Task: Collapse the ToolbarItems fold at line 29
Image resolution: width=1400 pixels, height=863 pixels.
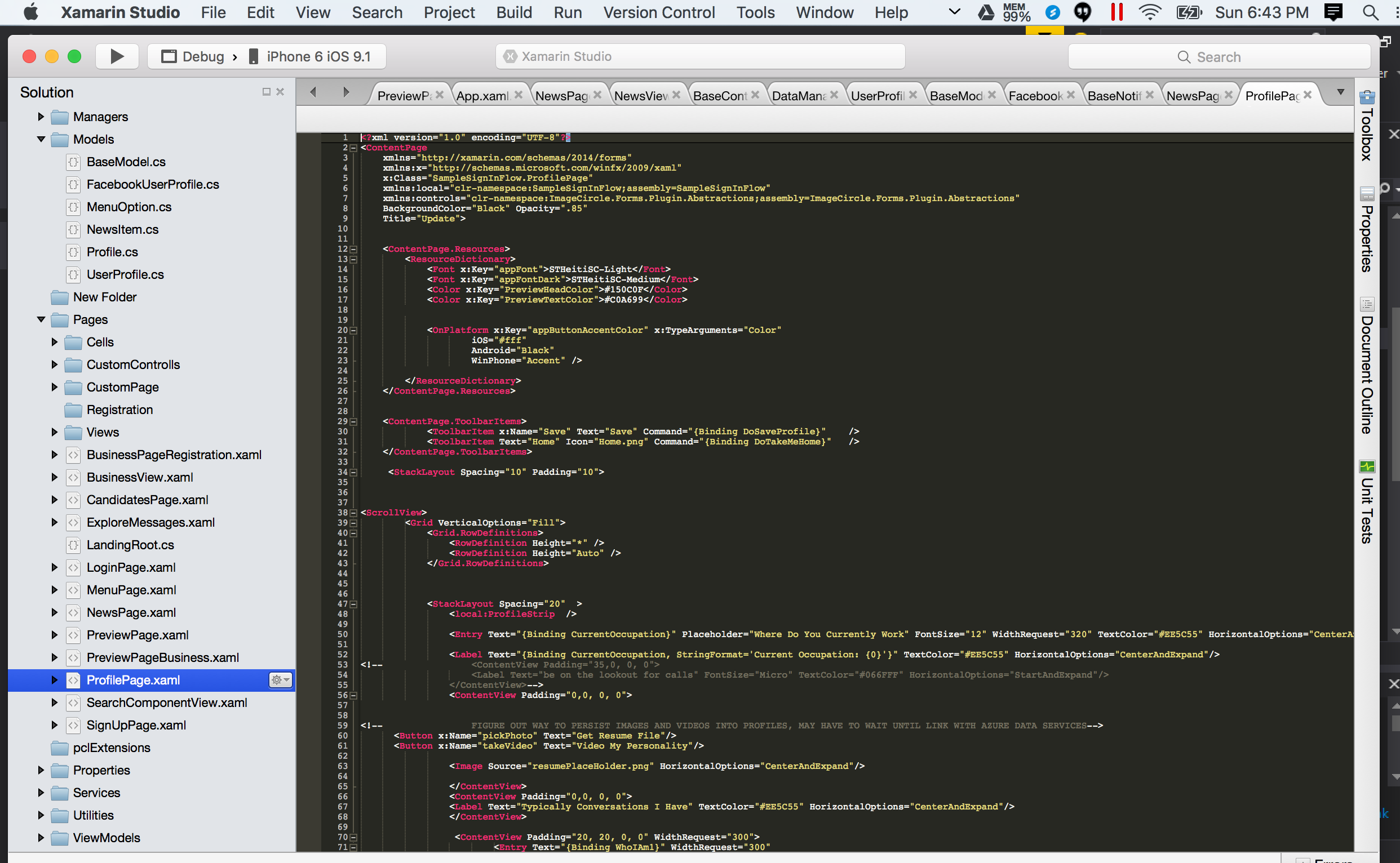Action: (x=353, y=422)
